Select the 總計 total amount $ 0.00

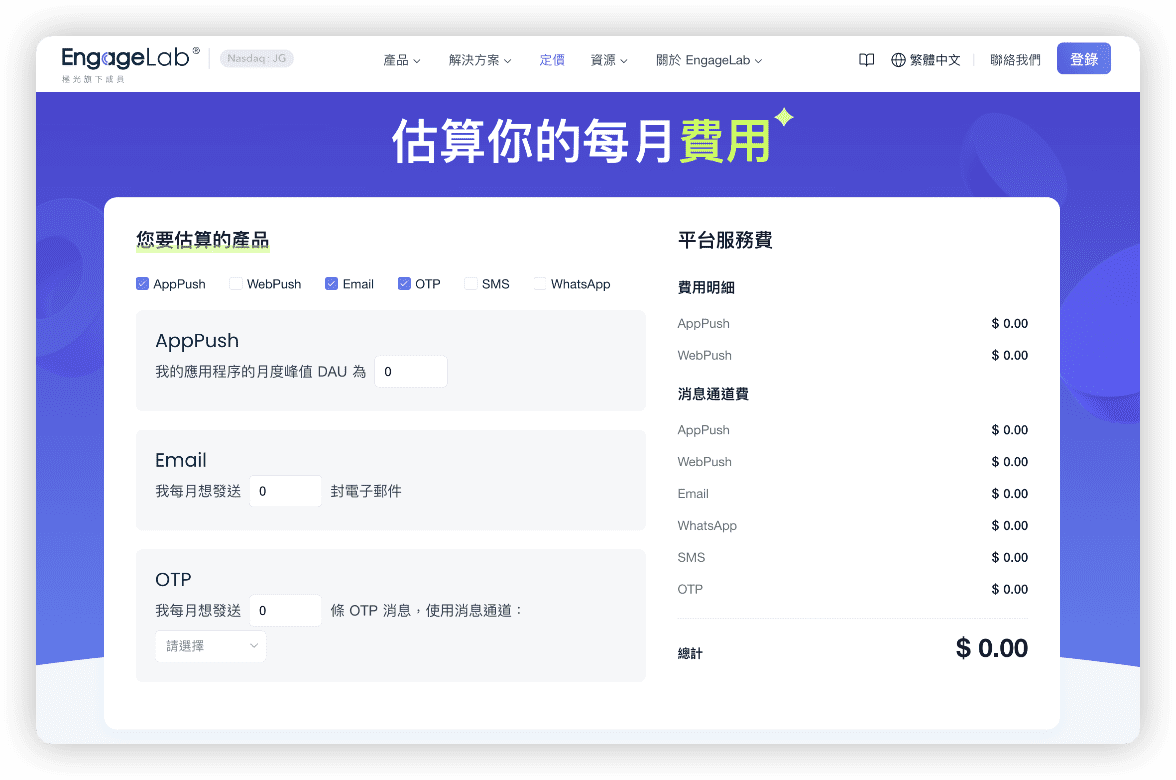(x=992, y=648)
